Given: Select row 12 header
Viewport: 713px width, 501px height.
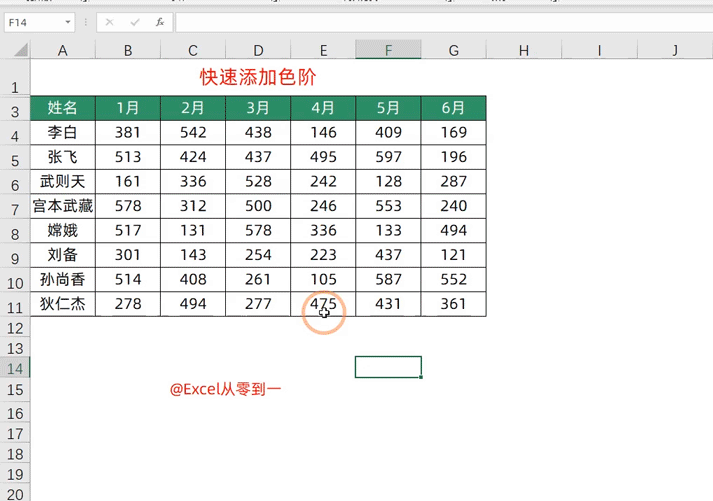Looking at the screenshot, I should click(15, 327).
